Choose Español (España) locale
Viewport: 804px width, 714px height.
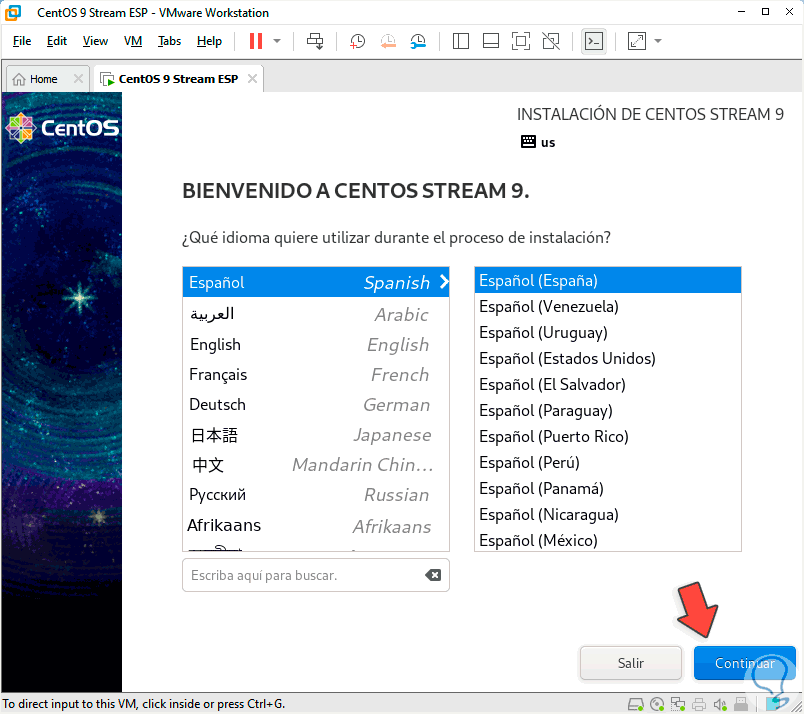(x=608, y=280)
